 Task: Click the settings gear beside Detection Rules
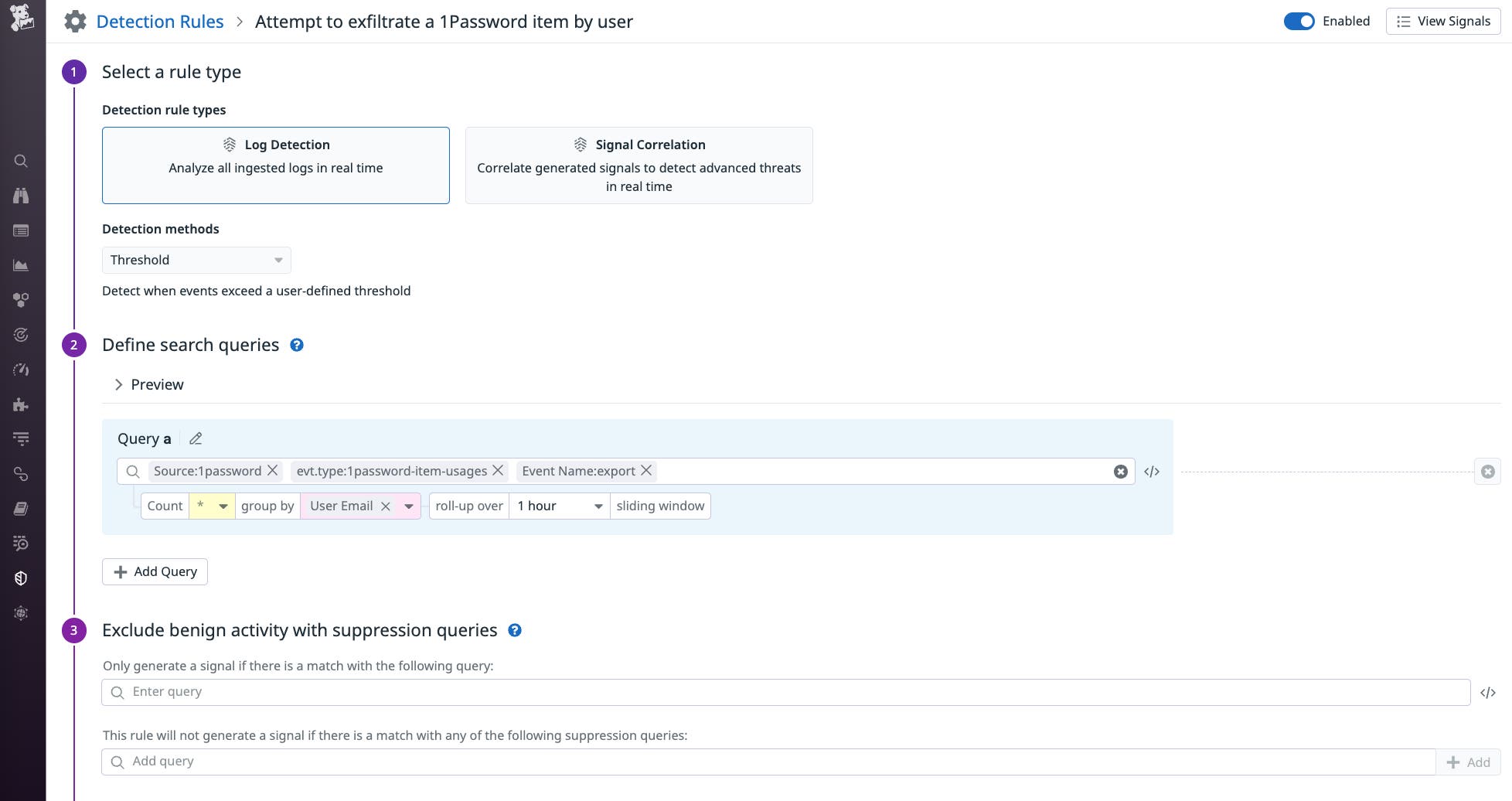(75, 21)
